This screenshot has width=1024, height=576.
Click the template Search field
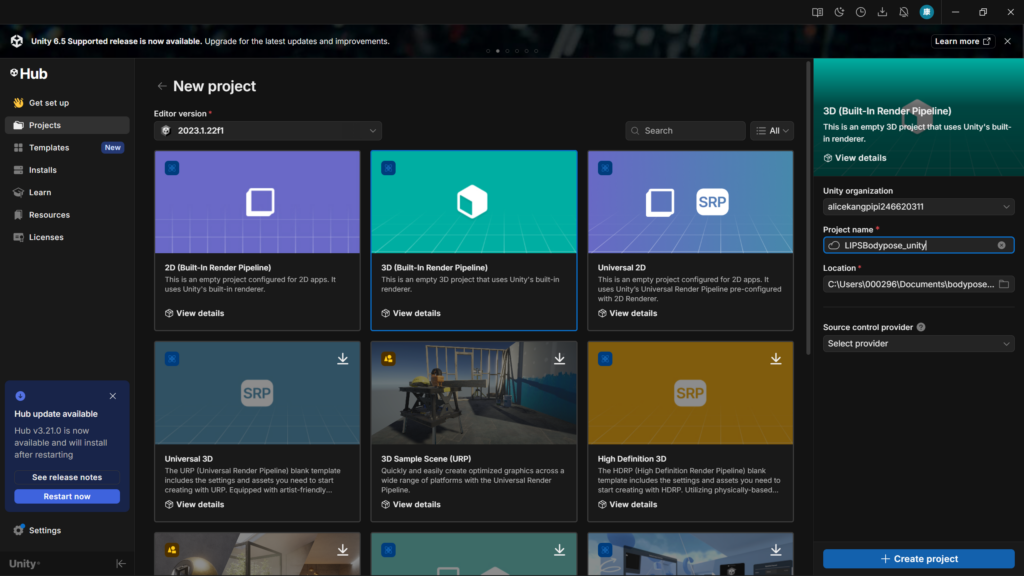(685, 131)
